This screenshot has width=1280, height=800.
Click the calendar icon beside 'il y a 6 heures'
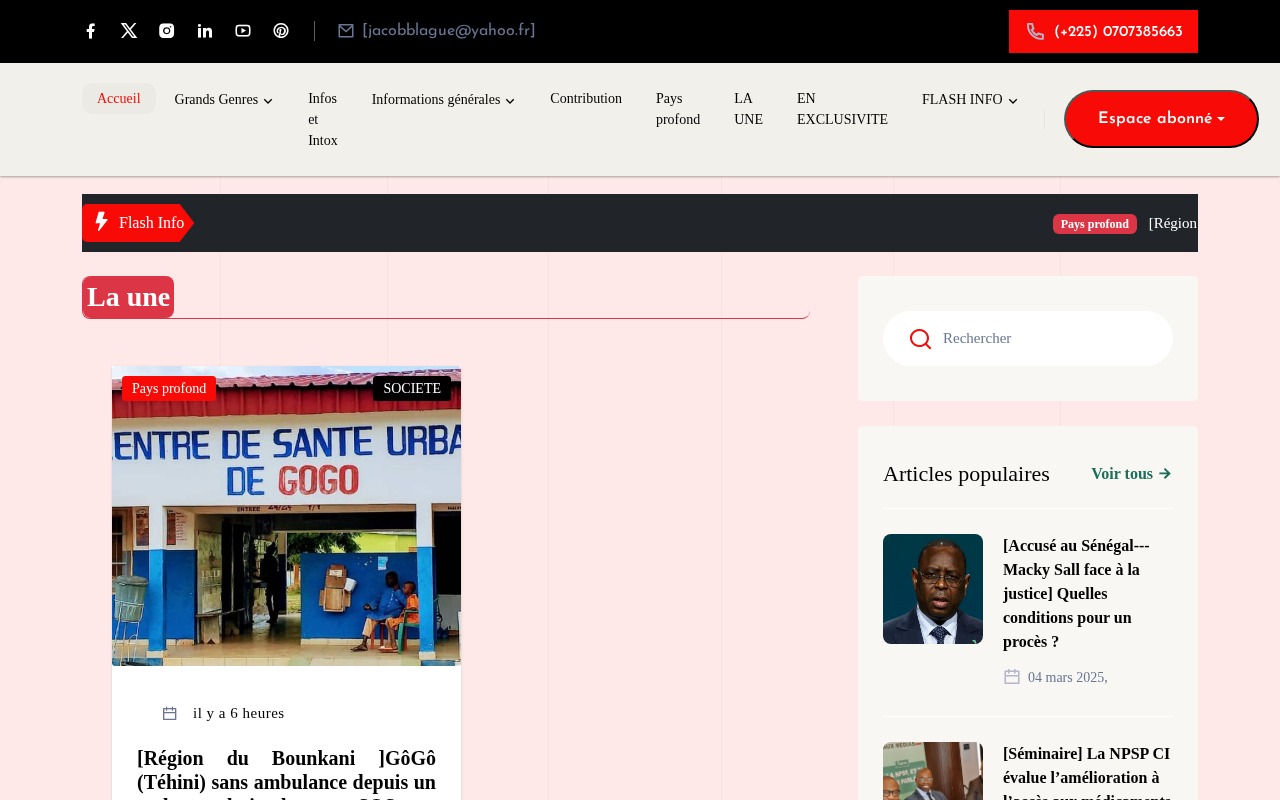(x=170, y=713)
